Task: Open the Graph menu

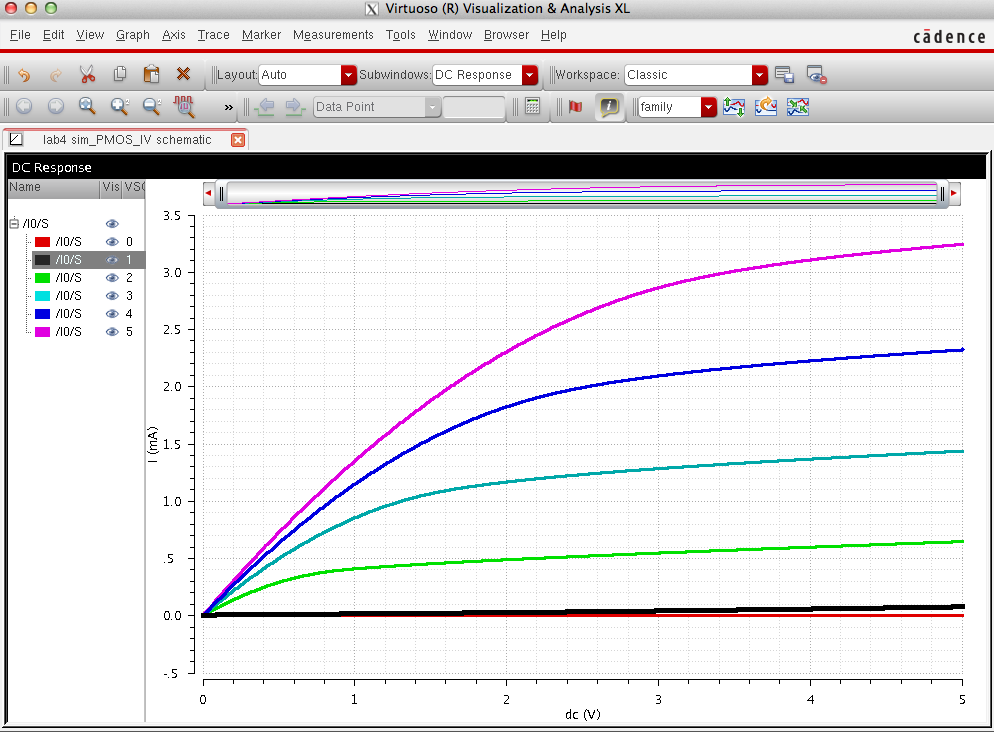Action: 132,35
